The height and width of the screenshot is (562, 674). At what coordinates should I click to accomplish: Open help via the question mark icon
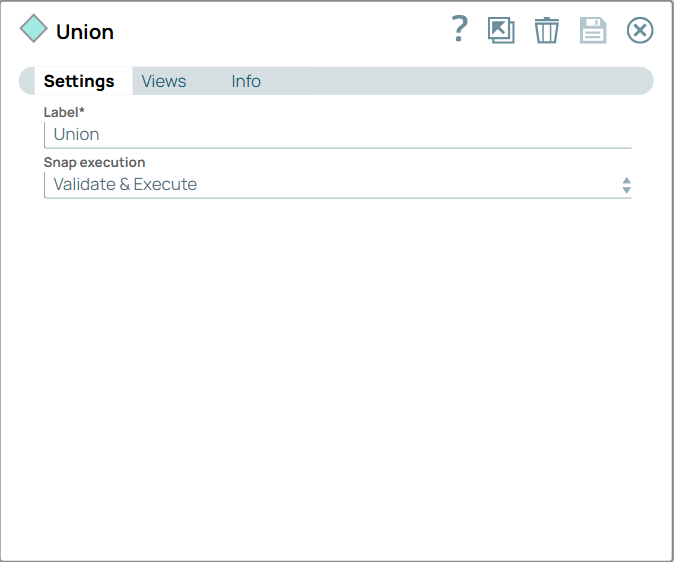[459, 30]
